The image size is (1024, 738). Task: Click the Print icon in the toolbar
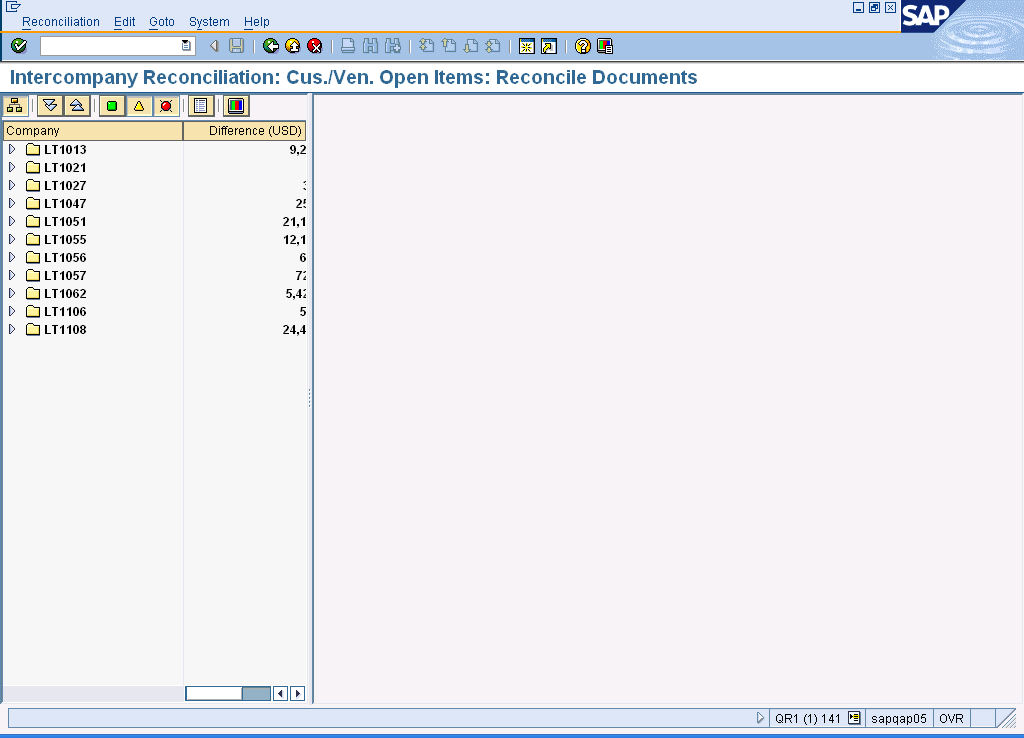[x=348, y=46]
